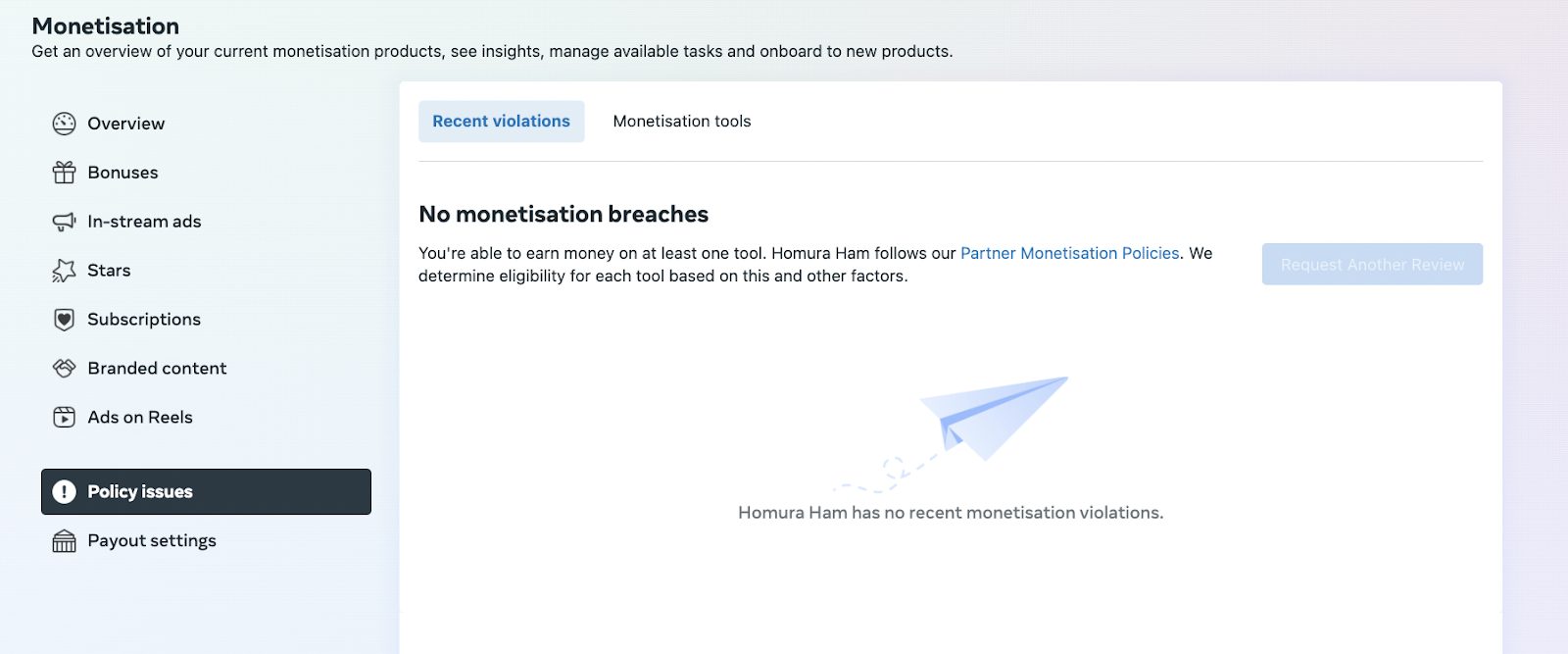This screenshot has width=1568, height=654.
Task: Click the no recent monetisation violations message
Action: pyautogui.click(x=951, y=513)
